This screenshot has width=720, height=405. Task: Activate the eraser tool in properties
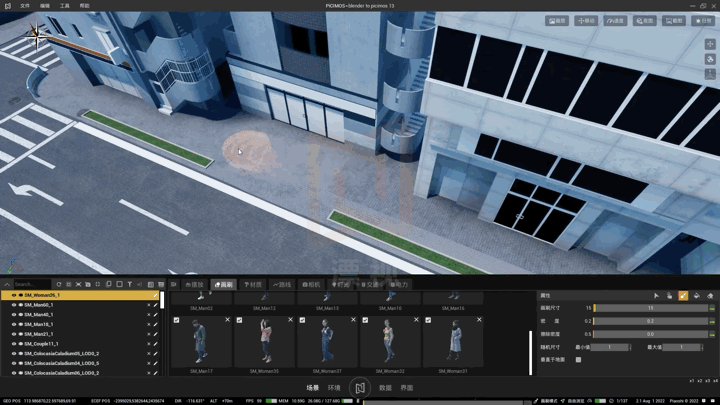710,296
